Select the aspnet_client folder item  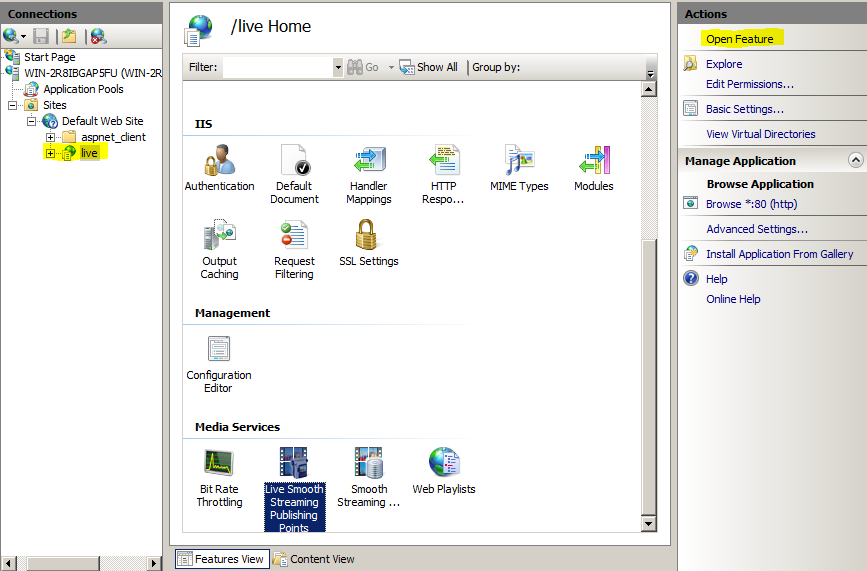pyautogui.click(x=113, y=137)
